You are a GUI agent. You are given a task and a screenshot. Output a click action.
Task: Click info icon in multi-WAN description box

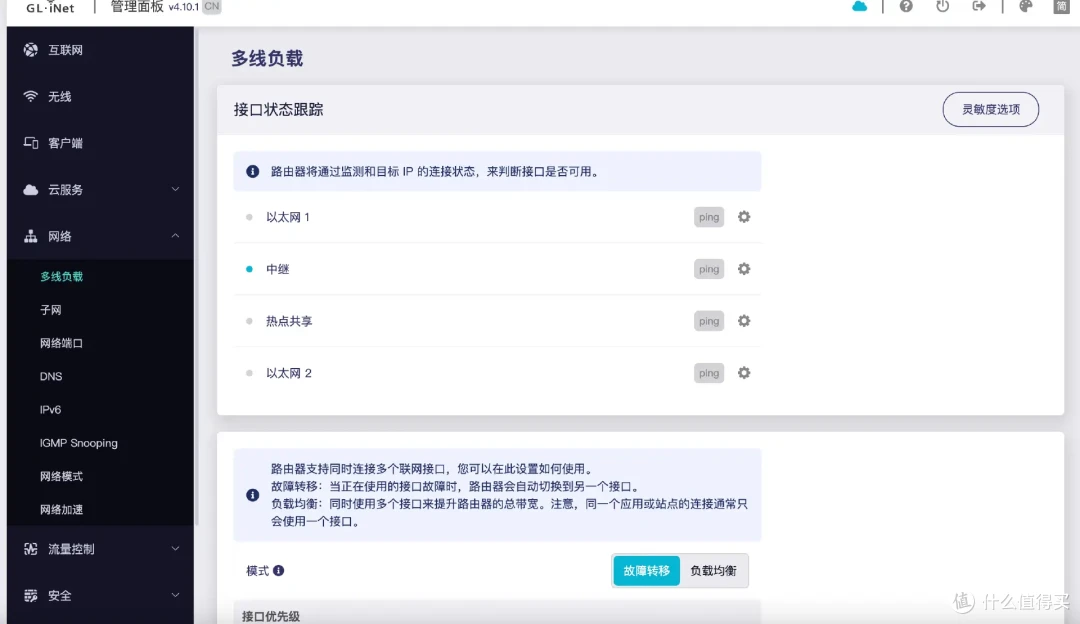253,495
